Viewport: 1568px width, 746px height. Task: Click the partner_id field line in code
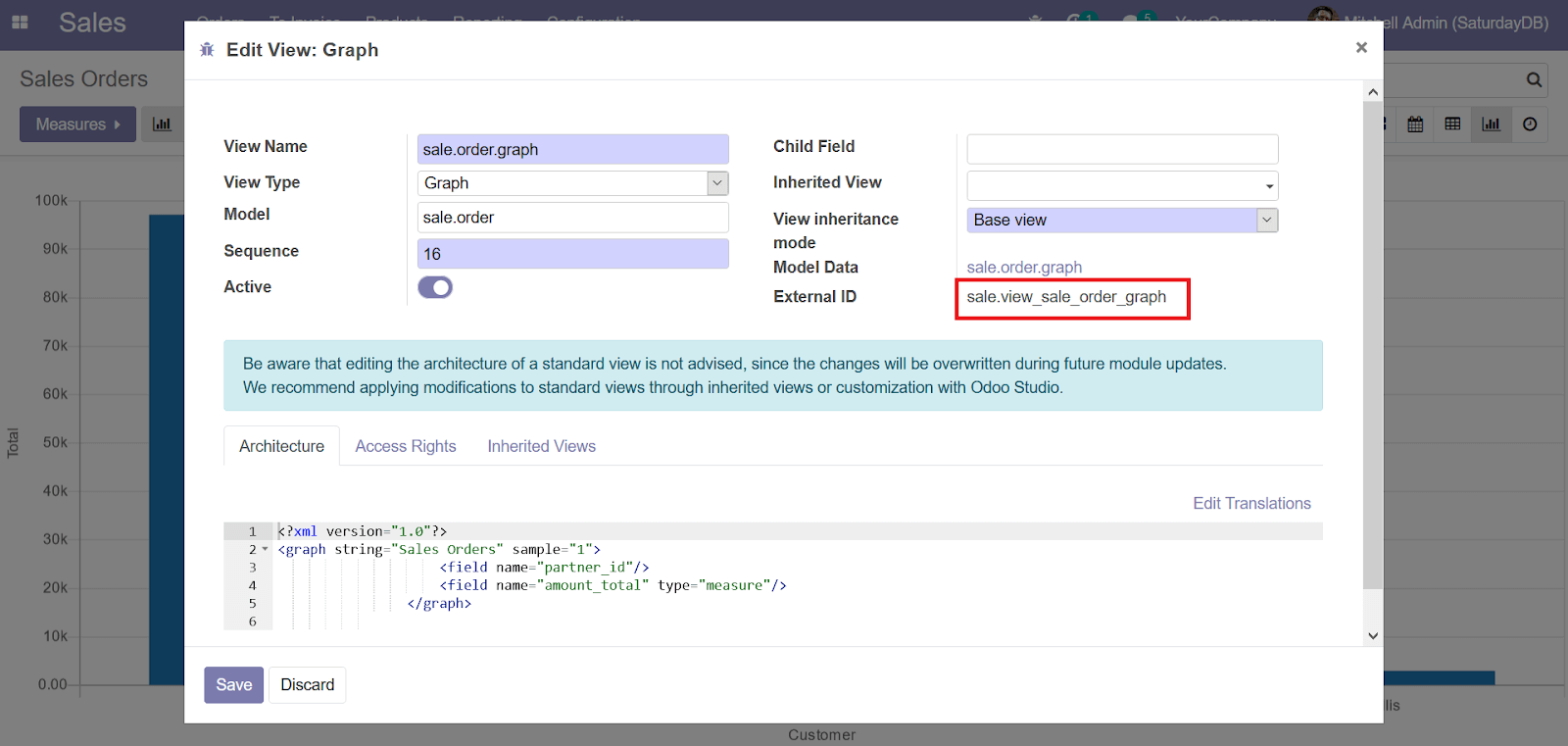pos(544,568)
